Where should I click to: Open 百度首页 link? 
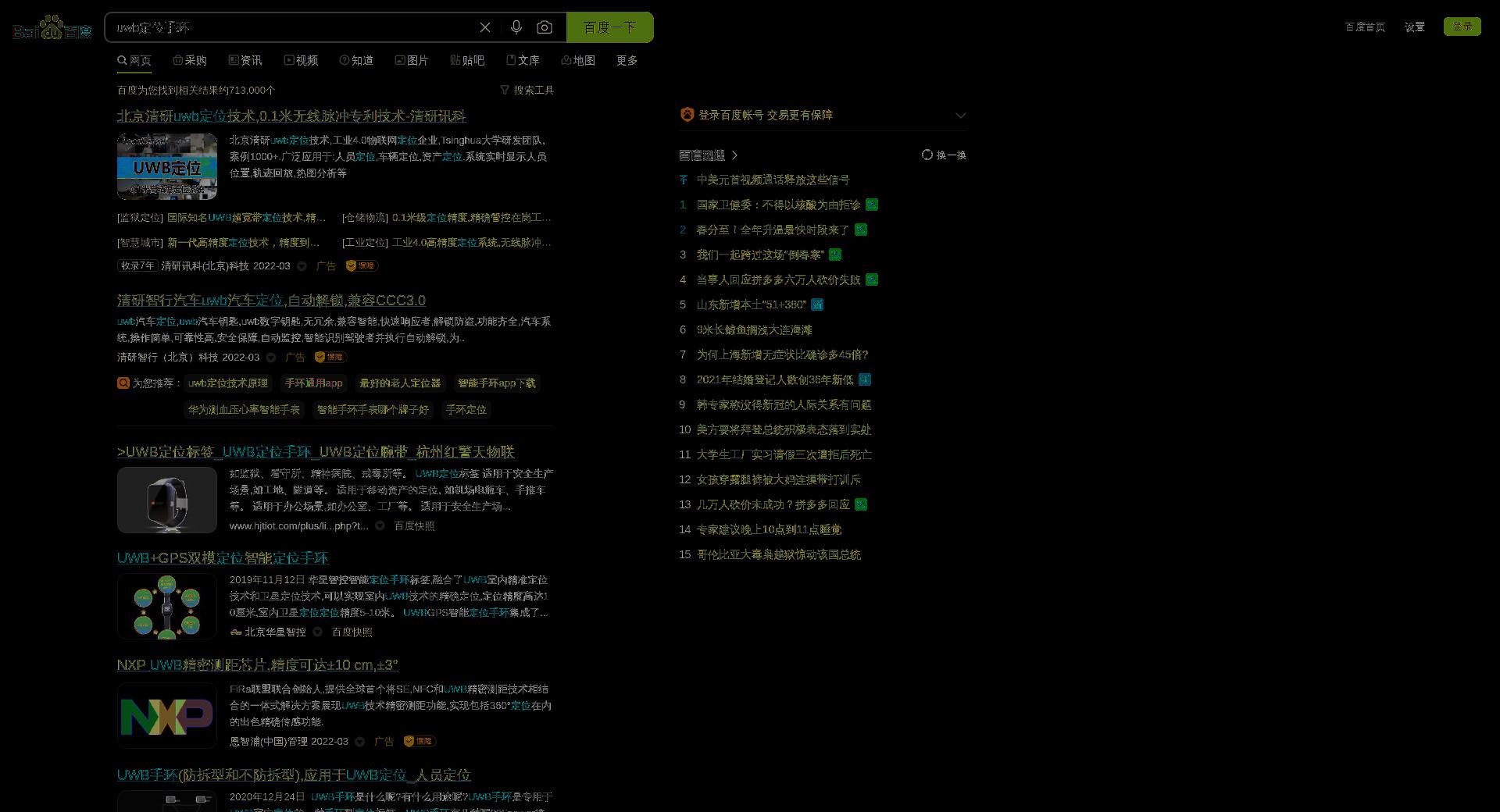point(1365,27)
